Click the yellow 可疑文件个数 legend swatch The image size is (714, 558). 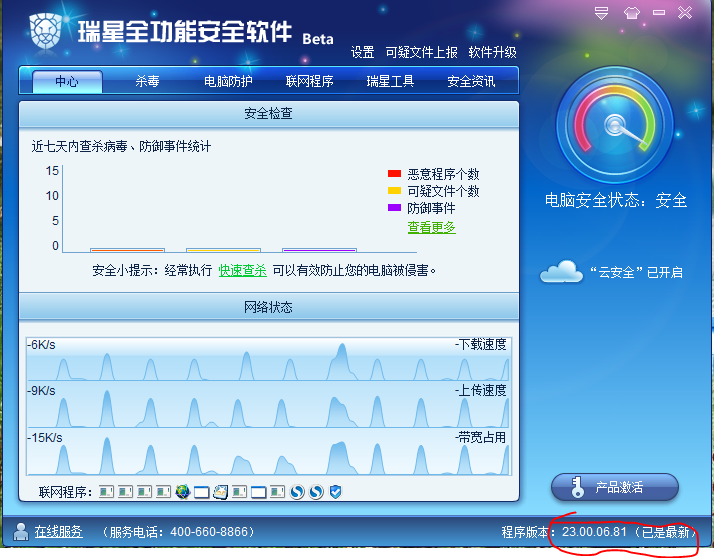[x=394, y=190]
